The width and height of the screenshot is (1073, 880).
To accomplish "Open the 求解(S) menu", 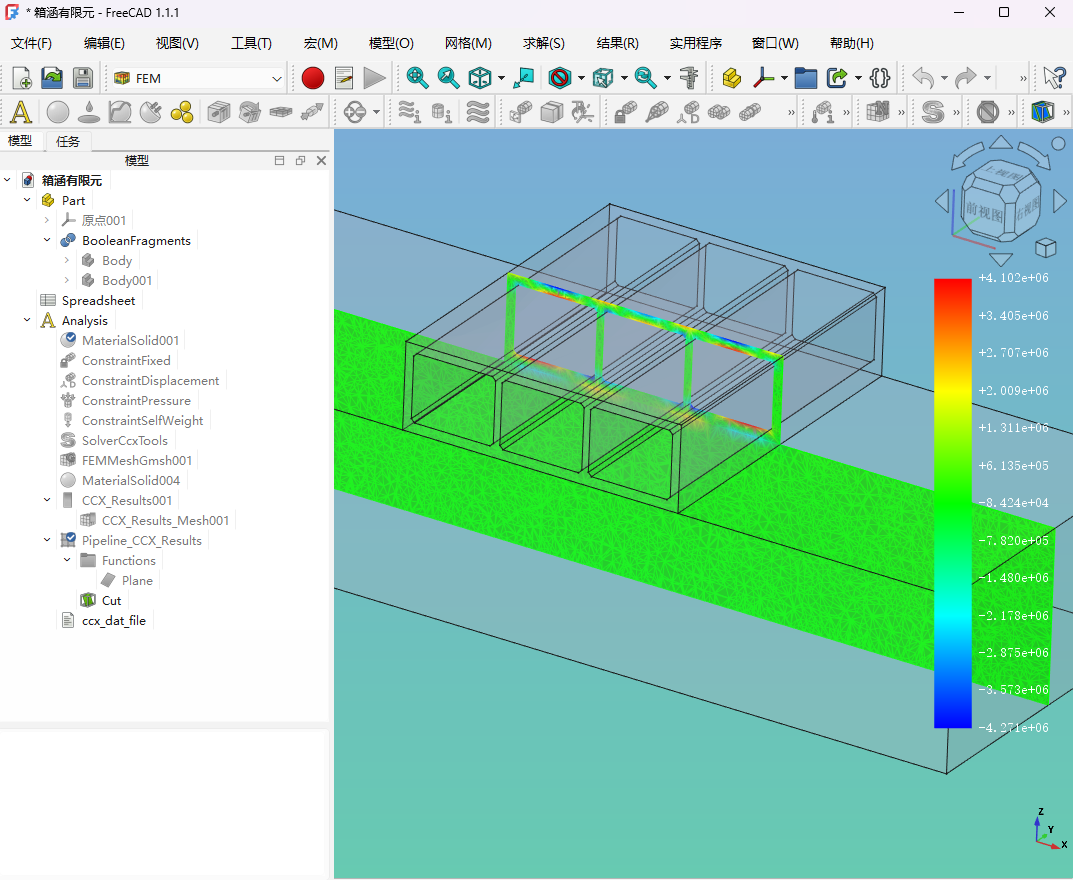I will tap(543, 43).
